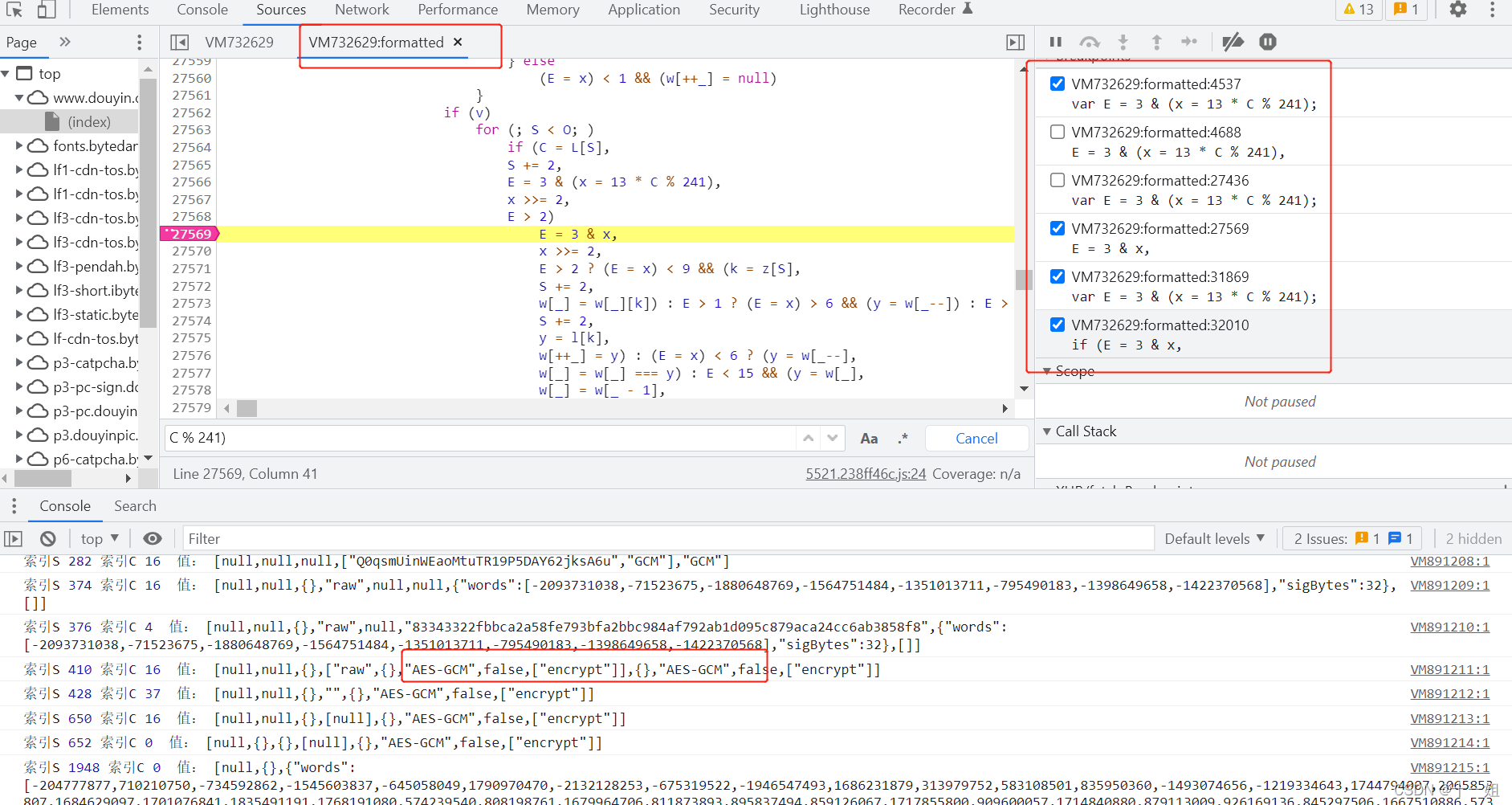Collapse the Call Stack section
1512x805 pixels.
coord(1047,431)
